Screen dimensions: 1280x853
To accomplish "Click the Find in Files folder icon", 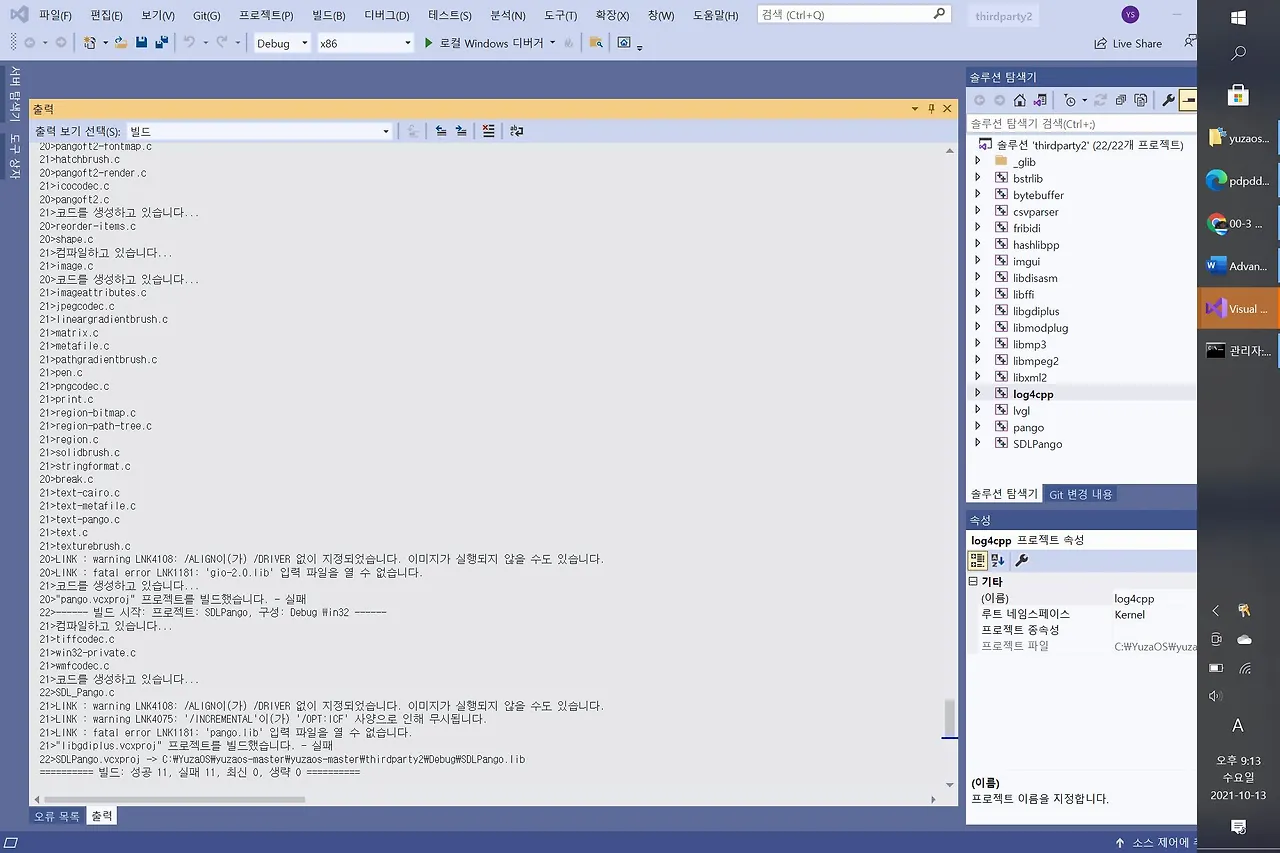I will (x=596, y=43).
